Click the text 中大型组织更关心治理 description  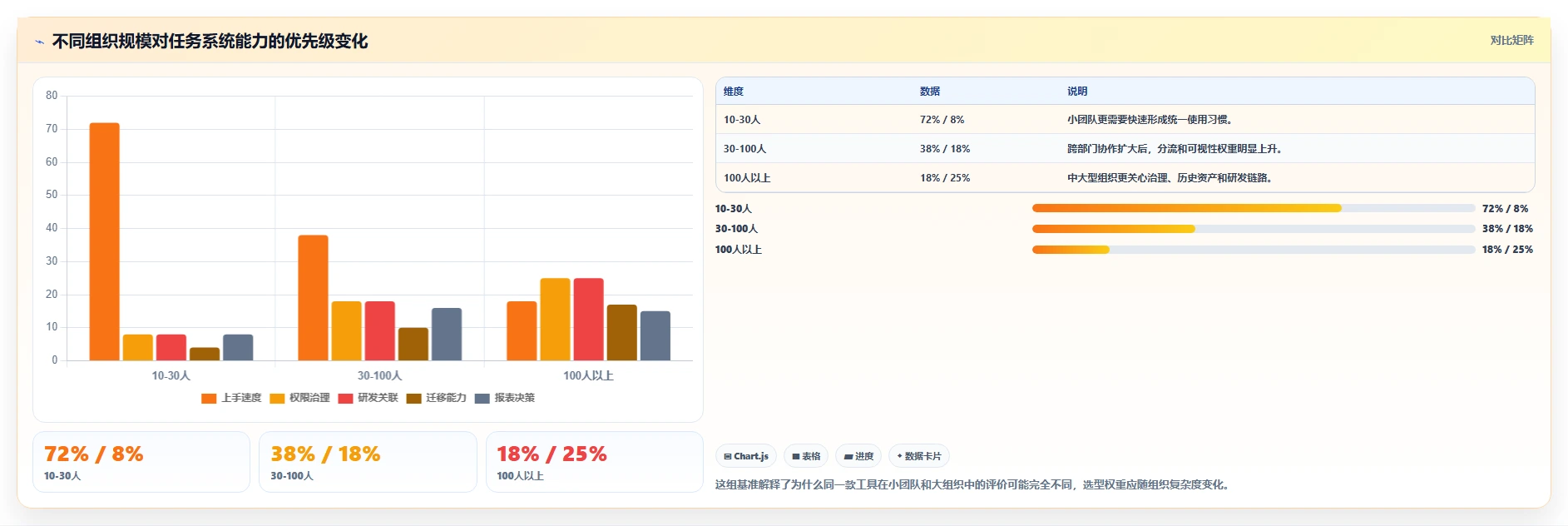tap(1170, 178)
